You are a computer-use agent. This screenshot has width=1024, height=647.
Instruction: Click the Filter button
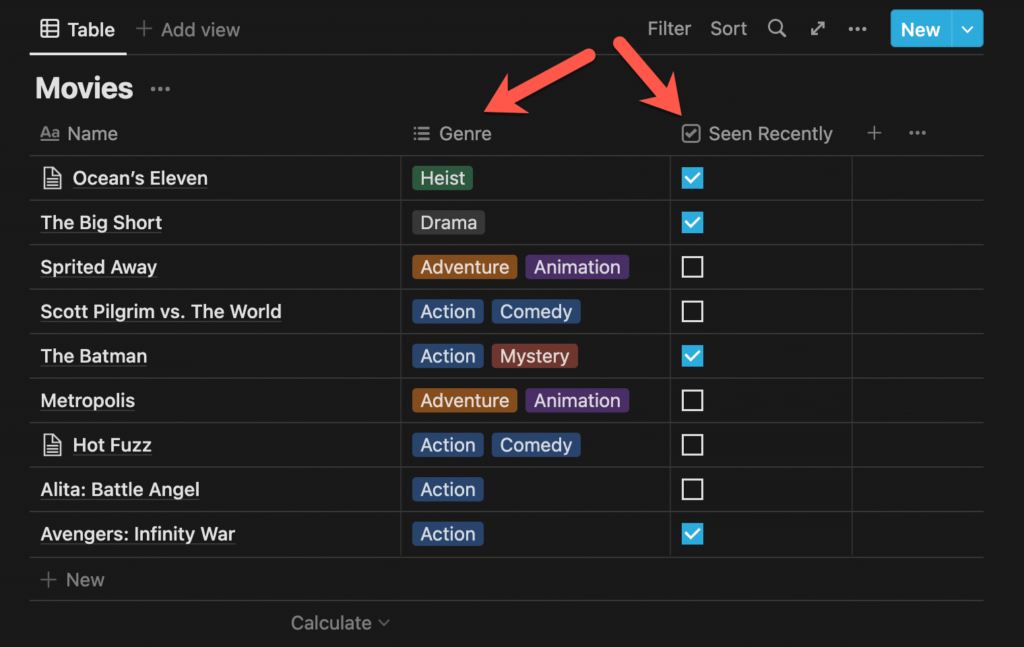pos(669,29)
